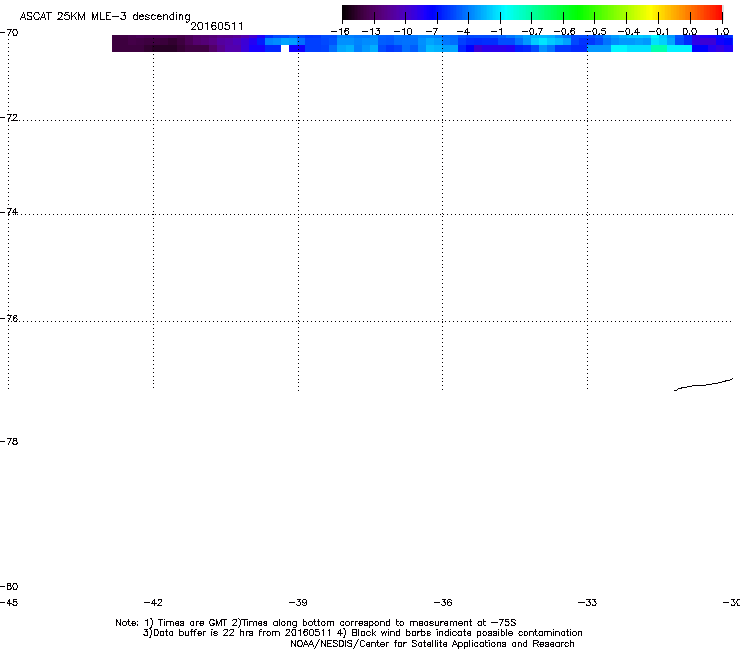Select the date label 20160511
The image size is (740, 650).
pyautogui.click(x=217, y=26)
